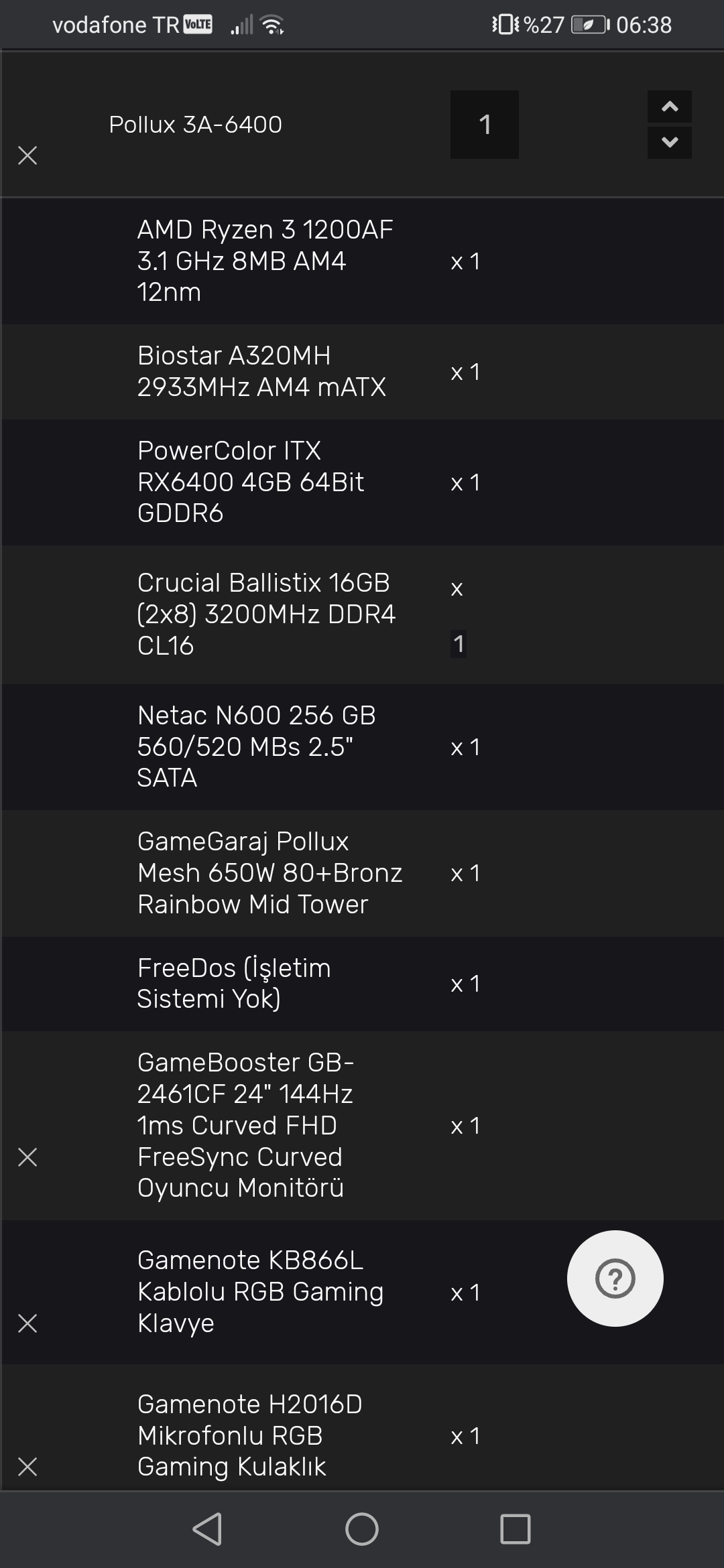Open the GameBooster GB-2461CF monitor link
This screenshot has height=1568, width=724.
click(245, 1125)
